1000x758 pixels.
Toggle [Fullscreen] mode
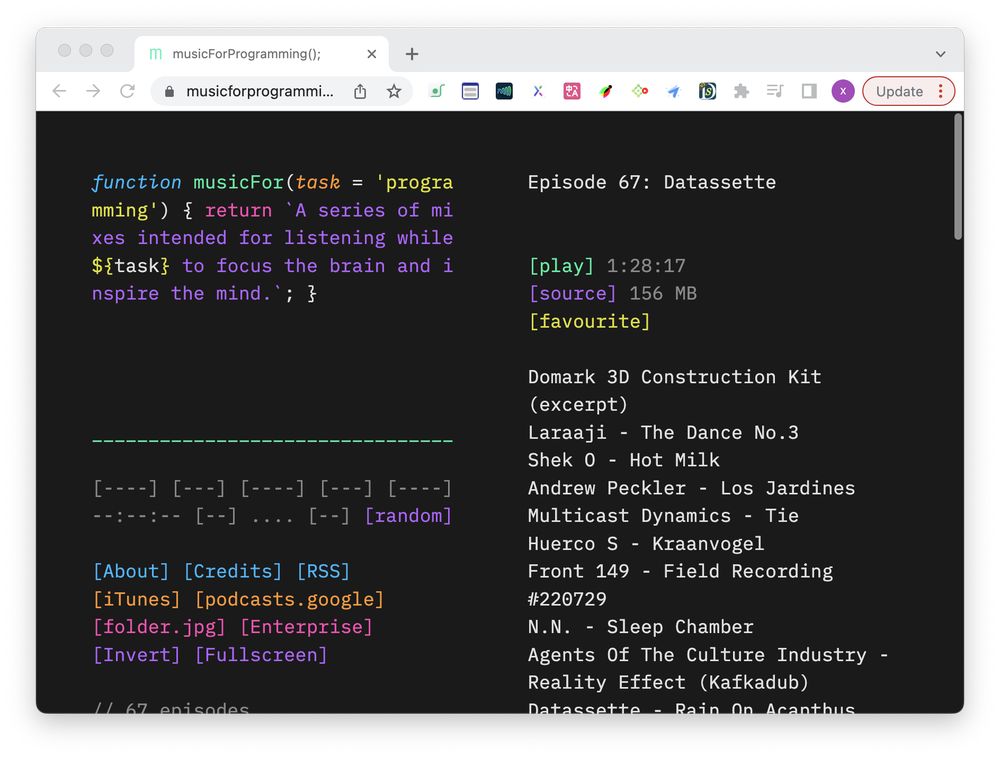pos(261,655)
